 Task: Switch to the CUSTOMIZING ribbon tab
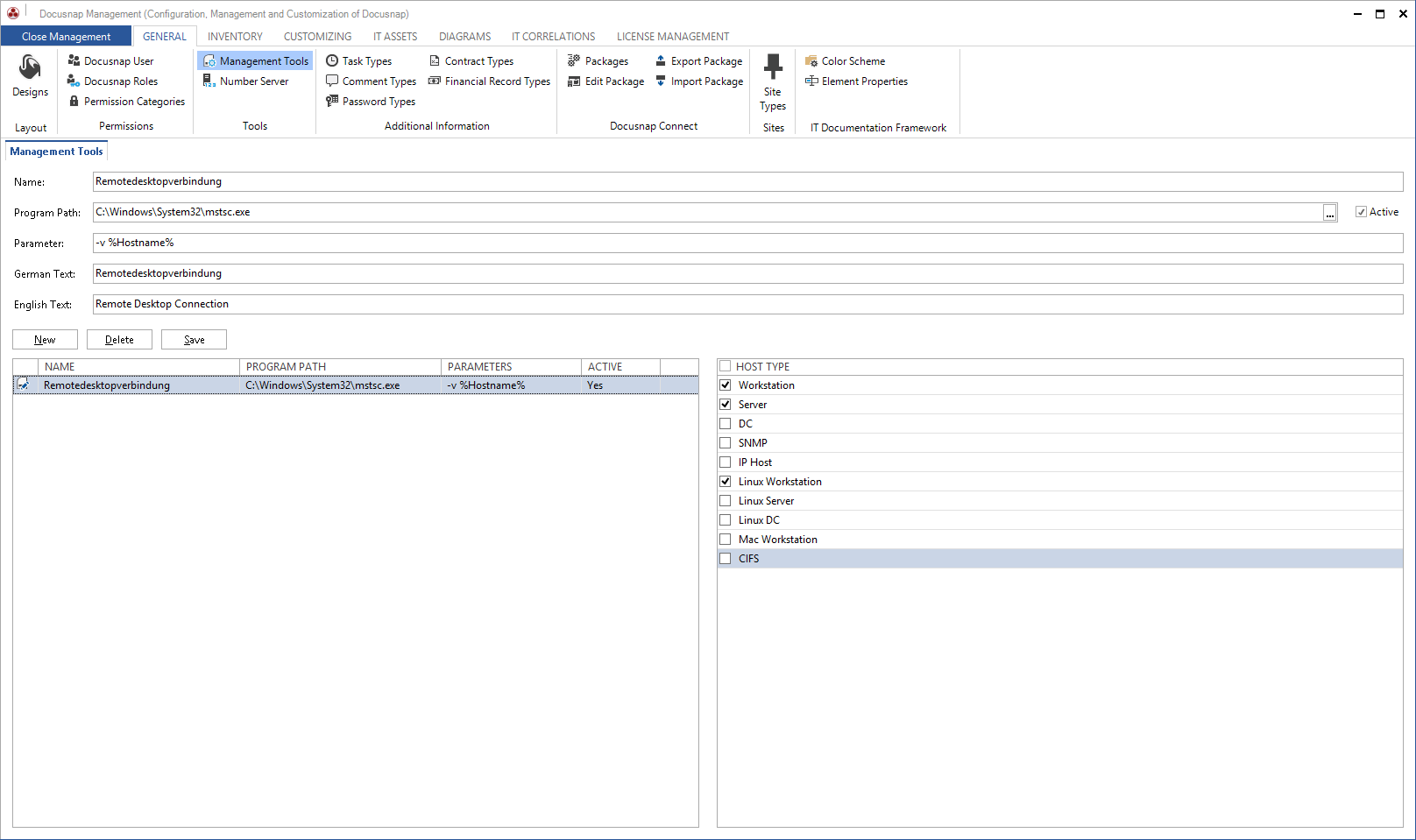point(317,37)
